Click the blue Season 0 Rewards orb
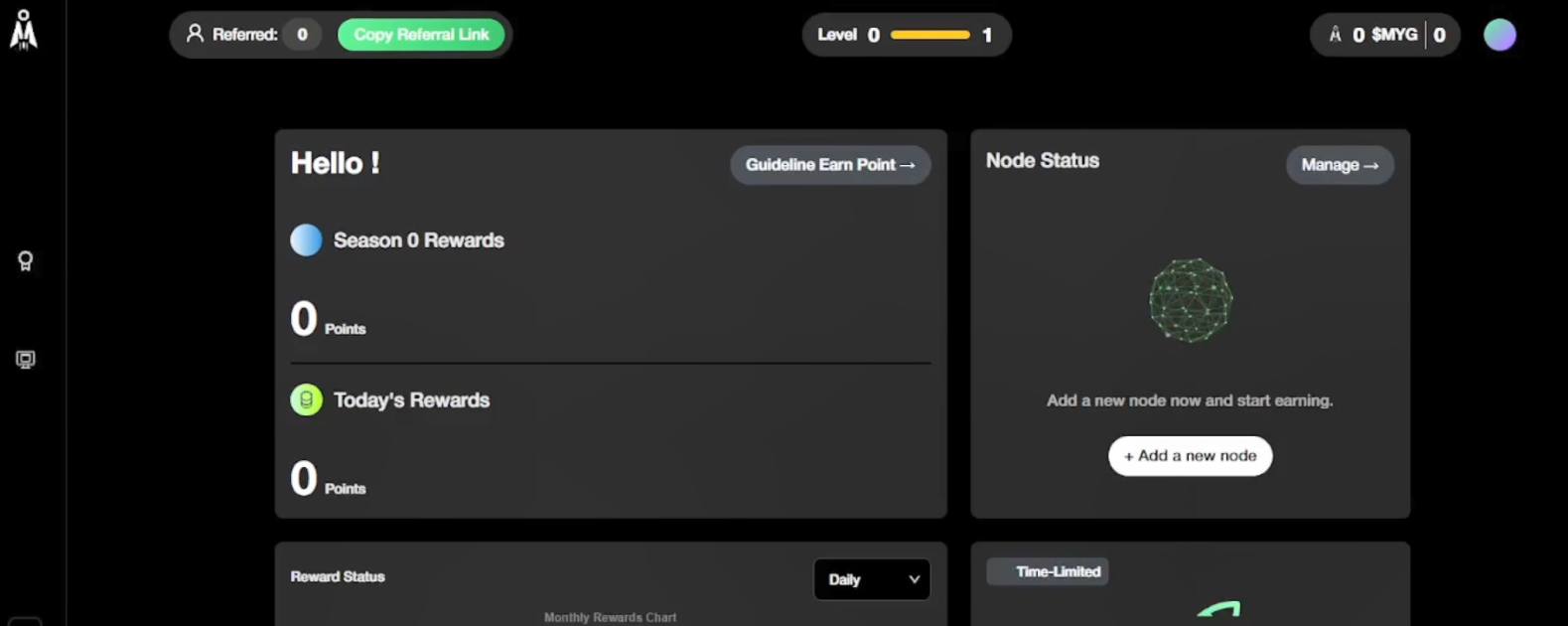The width and height of the screenshot is (1568, 626). 306,240
